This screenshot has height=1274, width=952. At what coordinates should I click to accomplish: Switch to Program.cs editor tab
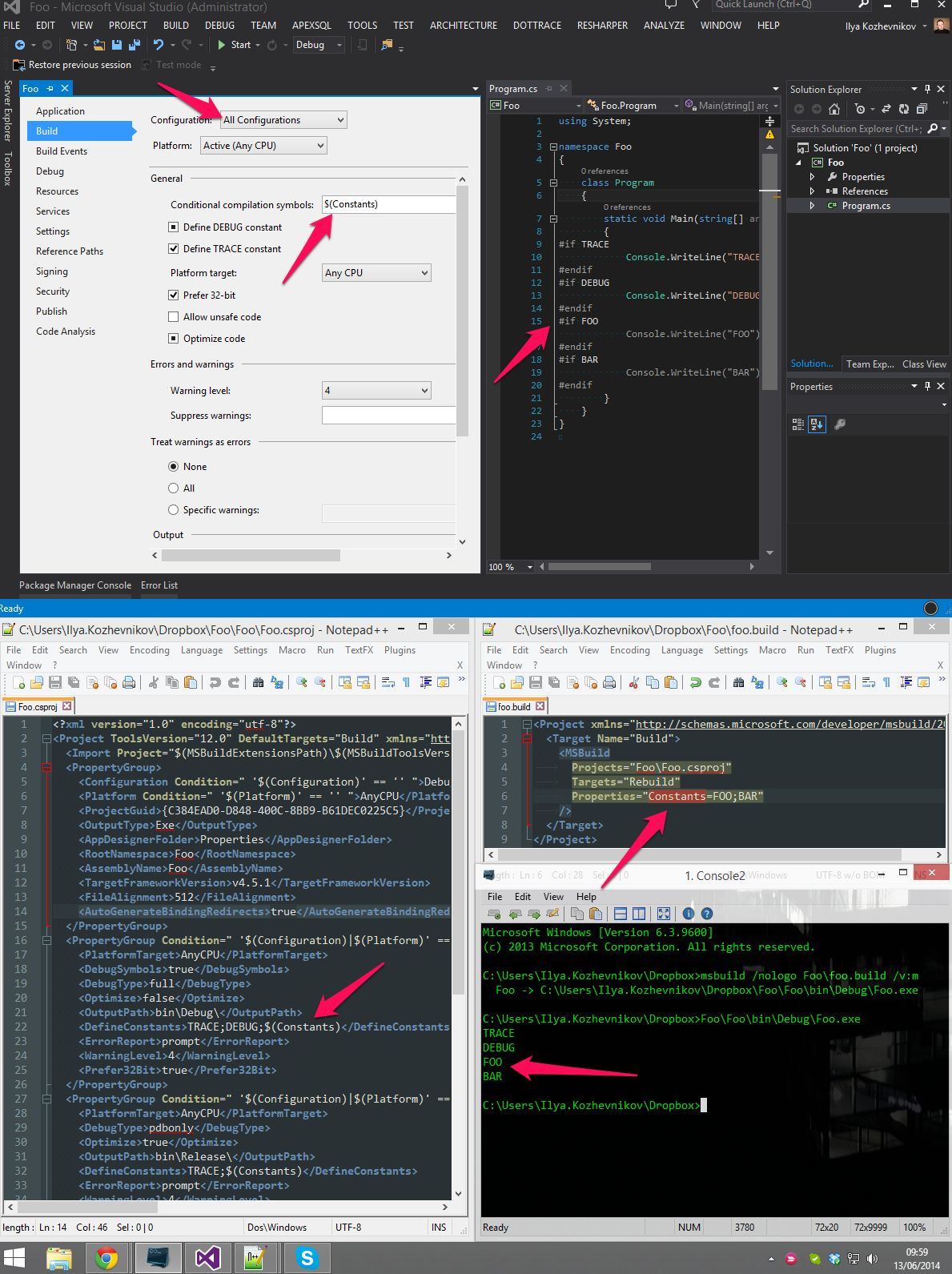point(513,89)
